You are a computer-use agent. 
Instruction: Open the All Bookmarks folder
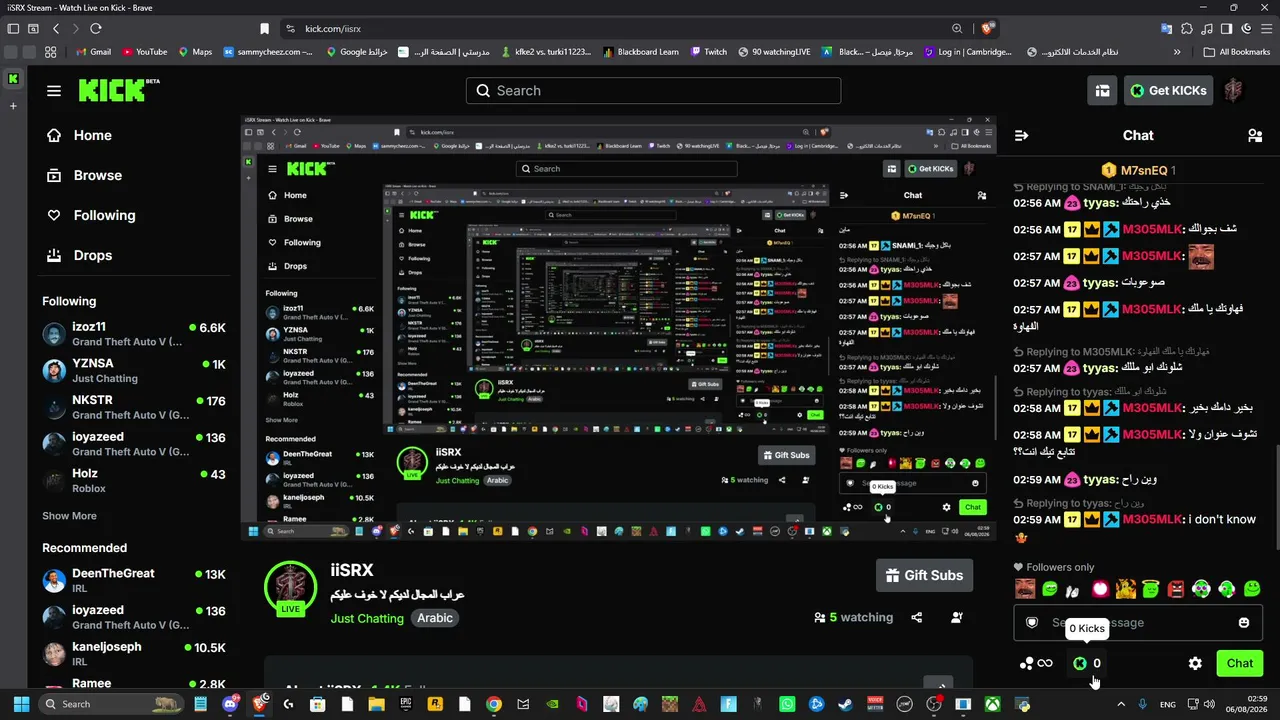tap(1237, 52)
